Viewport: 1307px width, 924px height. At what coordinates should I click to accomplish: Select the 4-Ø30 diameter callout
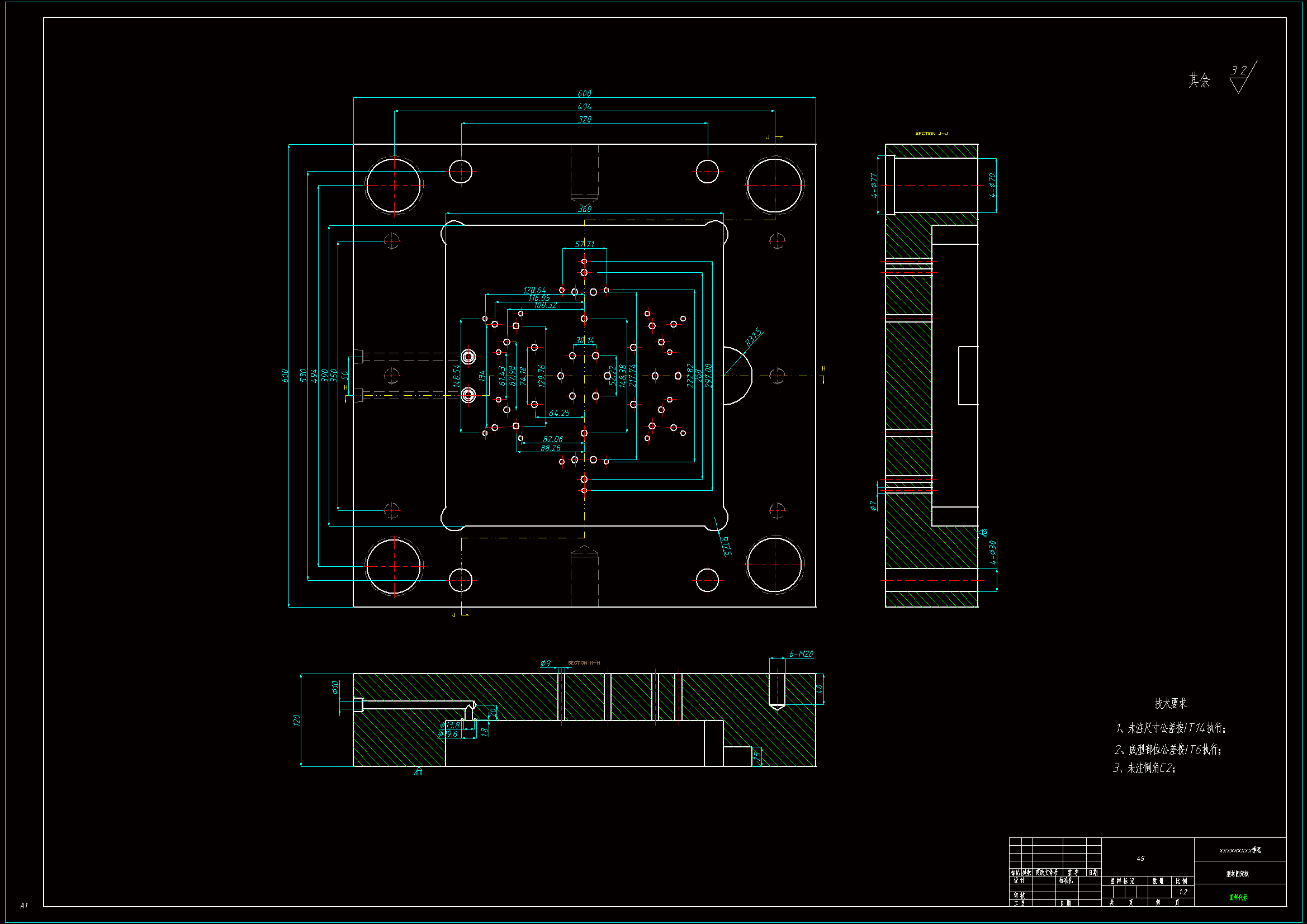point(992,552)
